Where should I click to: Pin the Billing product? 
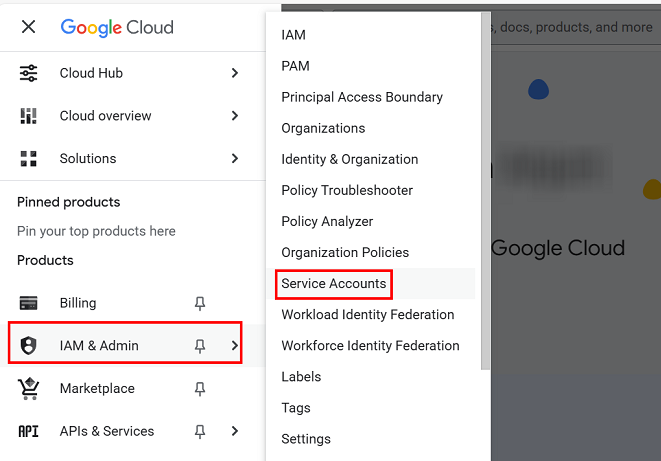point(200,303)
